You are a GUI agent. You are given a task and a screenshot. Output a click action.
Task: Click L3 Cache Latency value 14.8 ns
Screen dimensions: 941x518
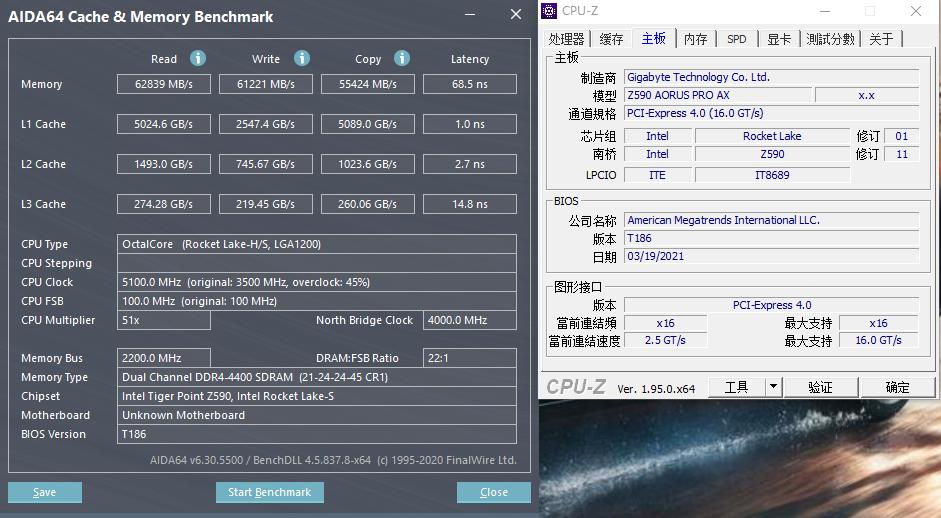[470, 204]
